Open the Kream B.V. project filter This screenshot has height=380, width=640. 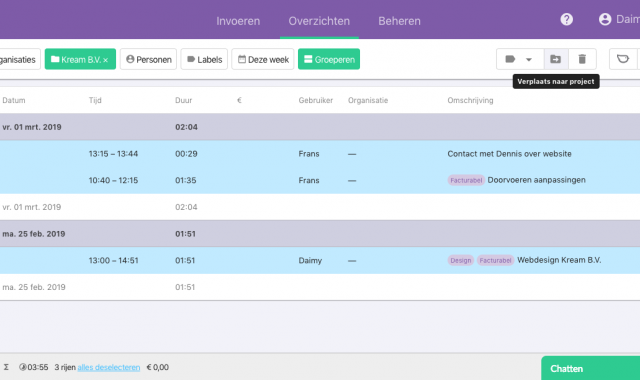(80, 59)
